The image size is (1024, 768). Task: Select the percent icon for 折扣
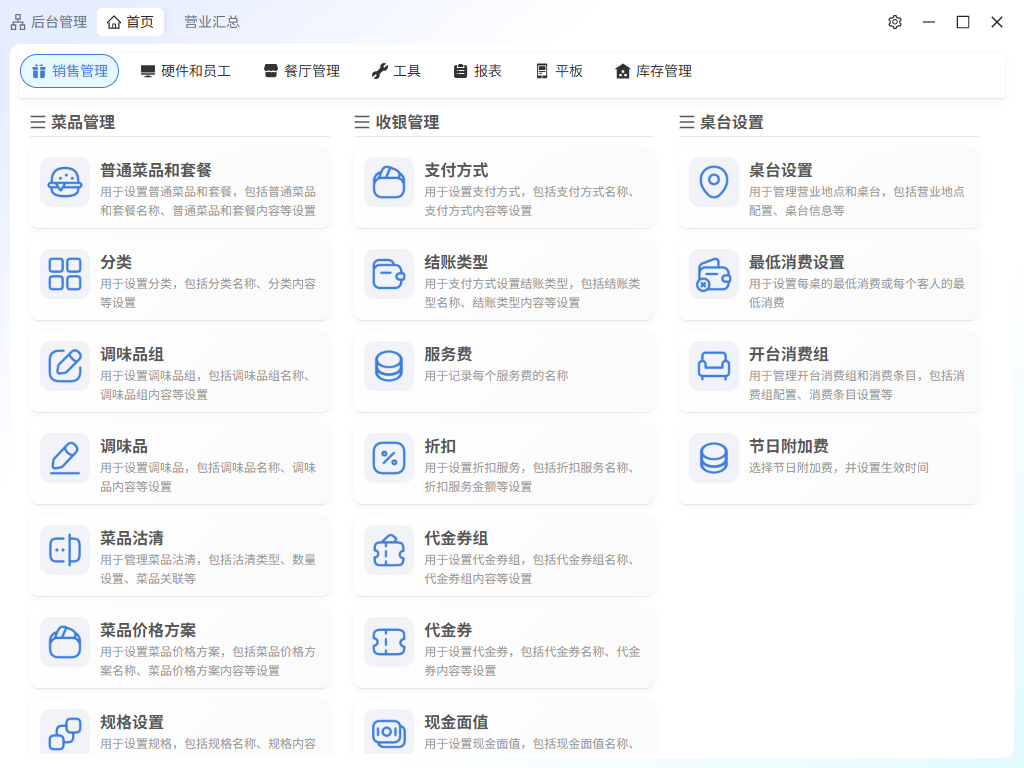tap(389, 458)
